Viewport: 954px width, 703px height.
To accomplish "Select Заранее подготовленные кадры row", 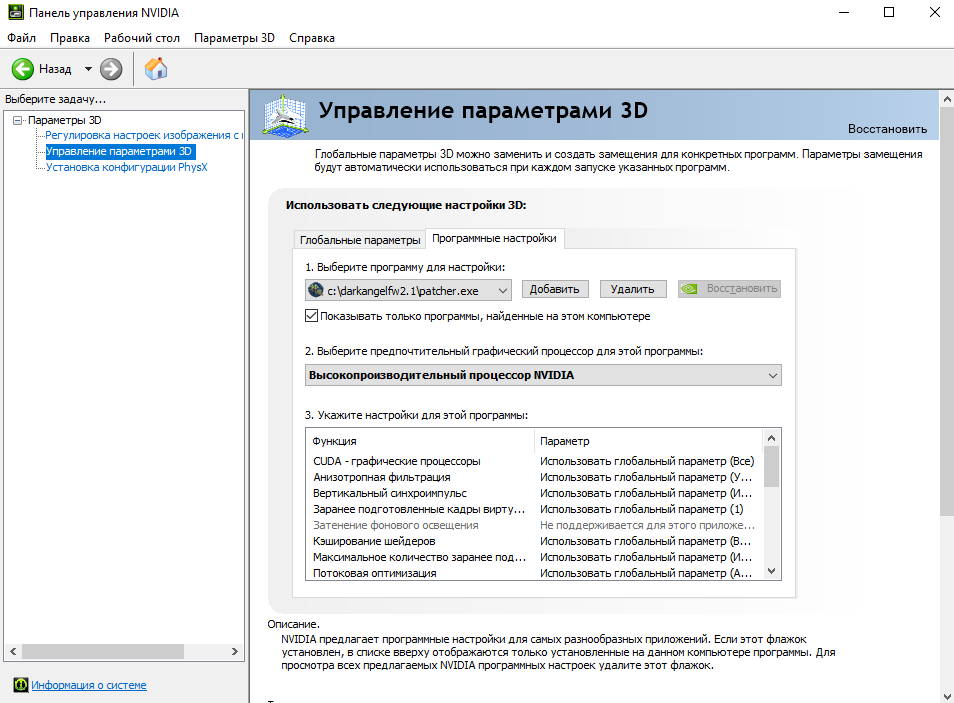I will [534, 509].
